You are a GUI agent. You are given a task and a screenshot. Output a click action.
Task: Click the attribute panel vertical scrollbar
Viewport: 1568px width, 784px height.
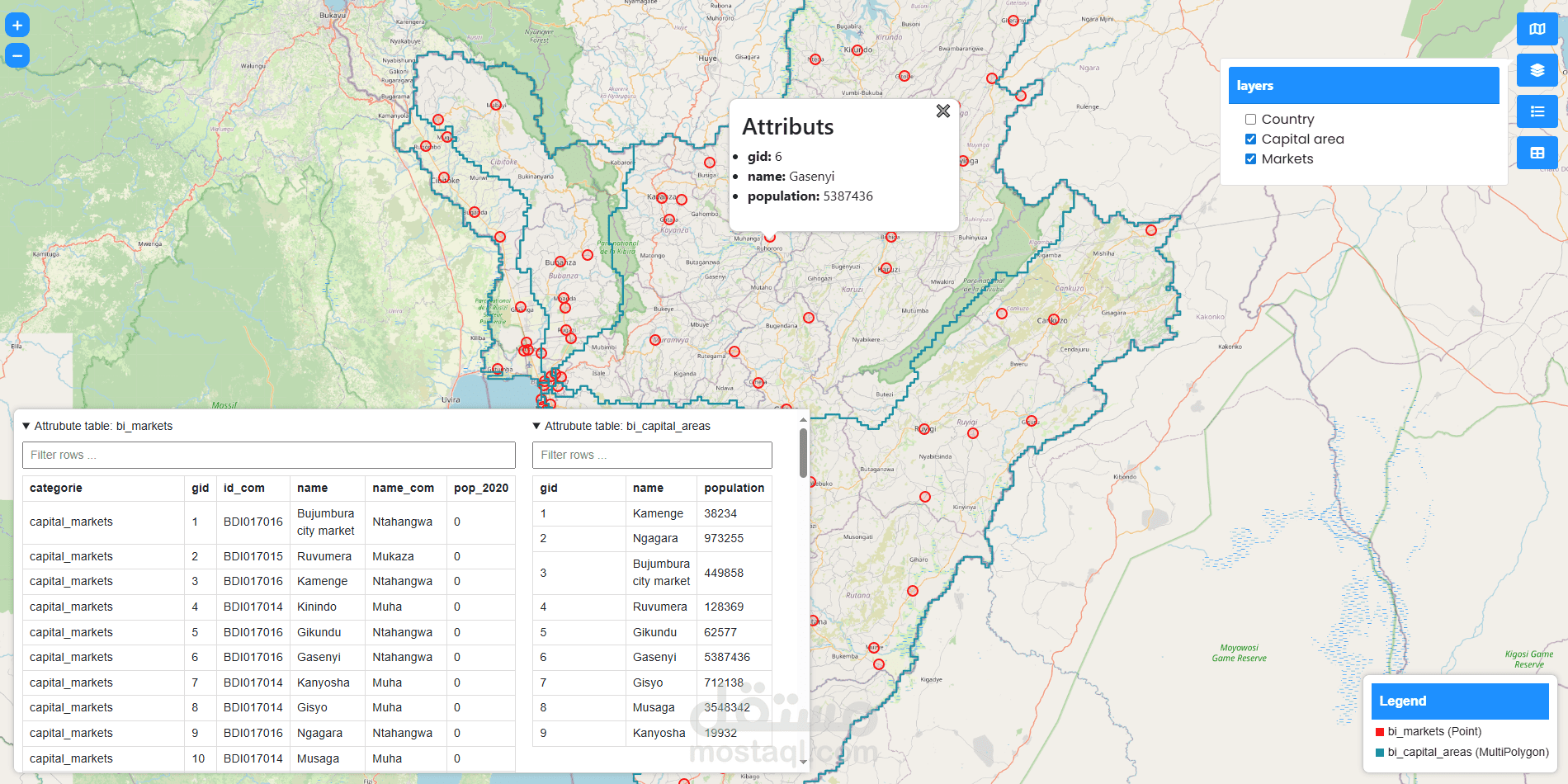(x=803, y=452)
